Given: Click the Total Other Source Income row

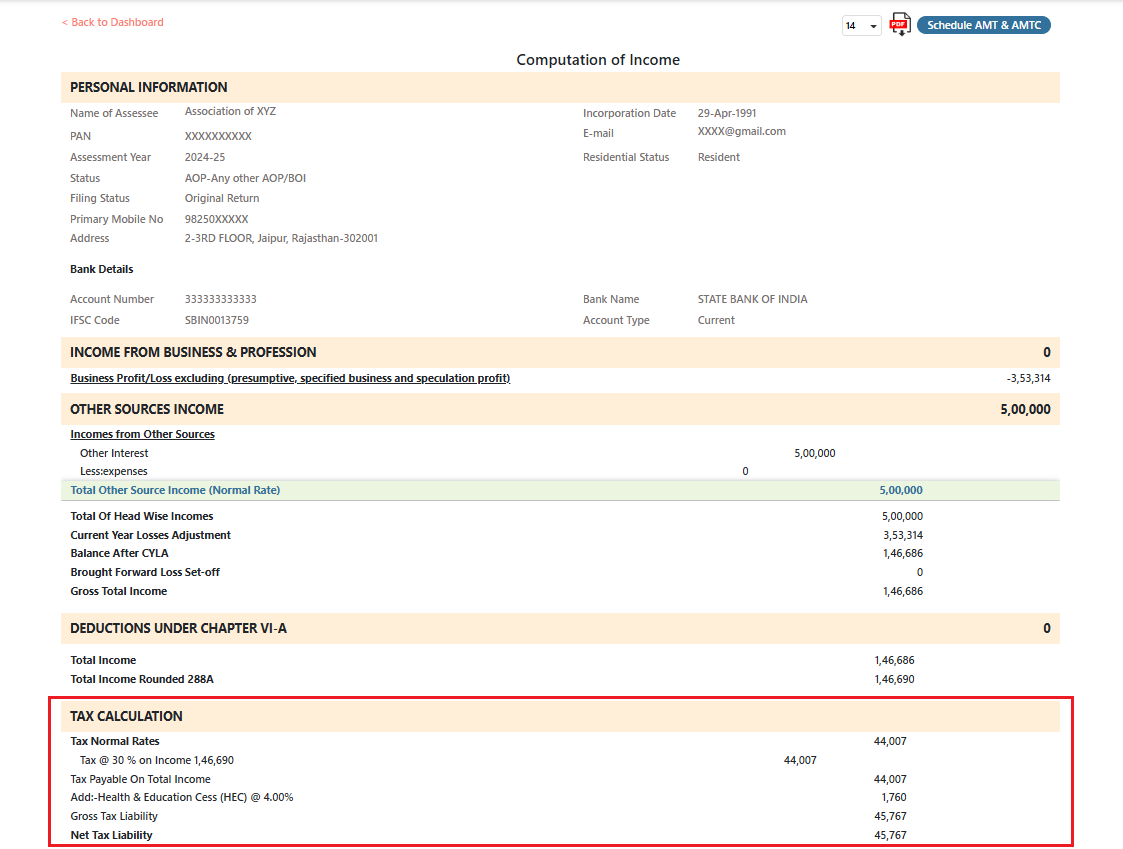Looking at the screenshot, I should [x=560, y=490].
